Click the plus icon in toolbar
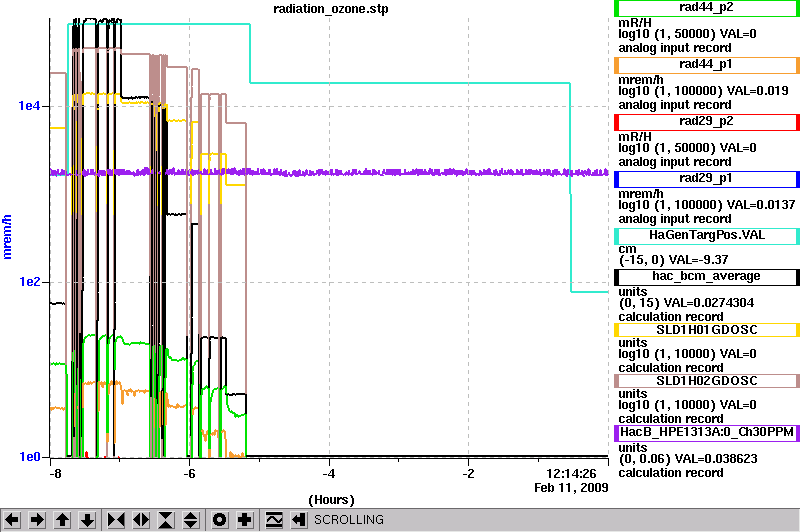Image resolution: width=800 pixels, height=532 pixels. tap(245, 520)
